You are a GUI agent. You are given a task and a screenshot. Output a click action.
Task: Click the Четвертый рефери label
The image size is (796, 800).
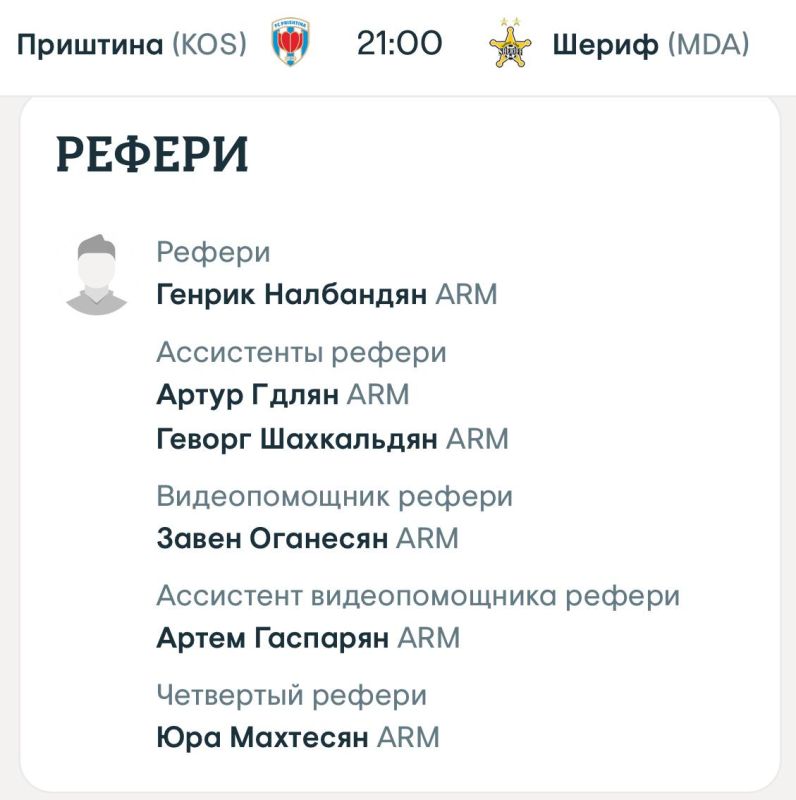(x=291, y=695)
